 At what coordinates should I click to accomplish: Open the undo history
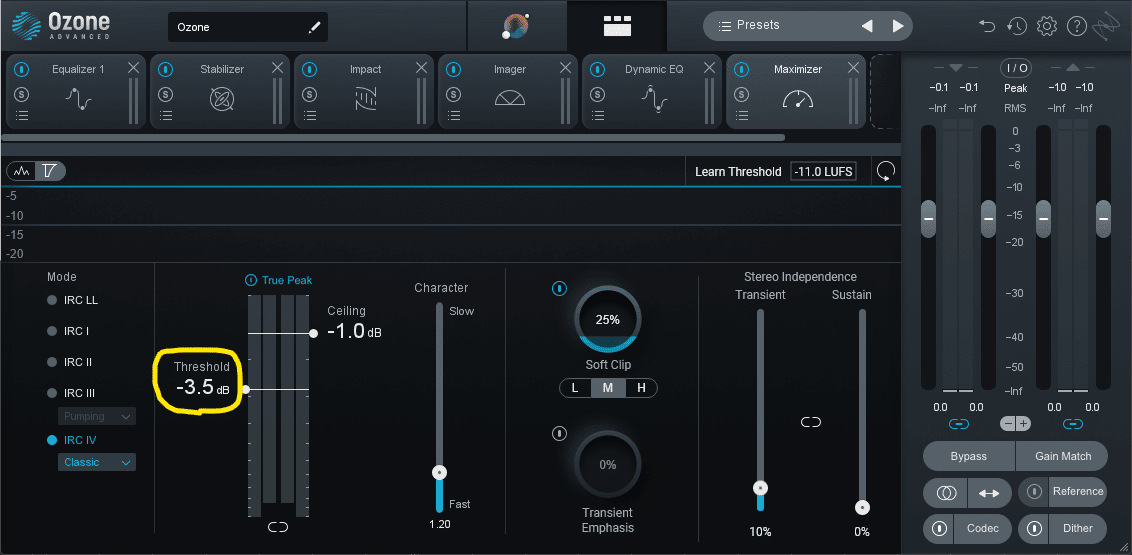1016,26
